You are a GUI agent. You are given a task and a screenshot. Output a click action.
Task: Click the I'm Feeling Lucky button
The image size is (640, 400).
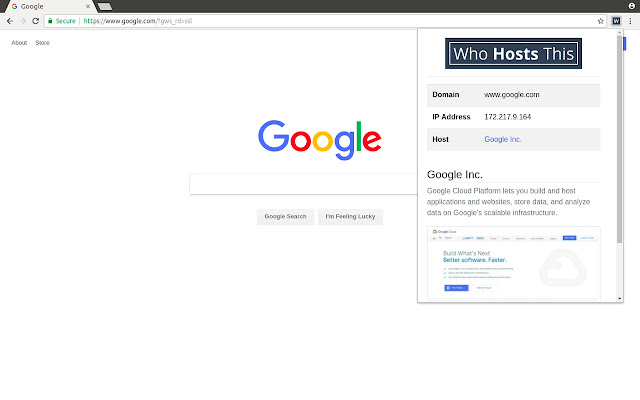[350, 216]
